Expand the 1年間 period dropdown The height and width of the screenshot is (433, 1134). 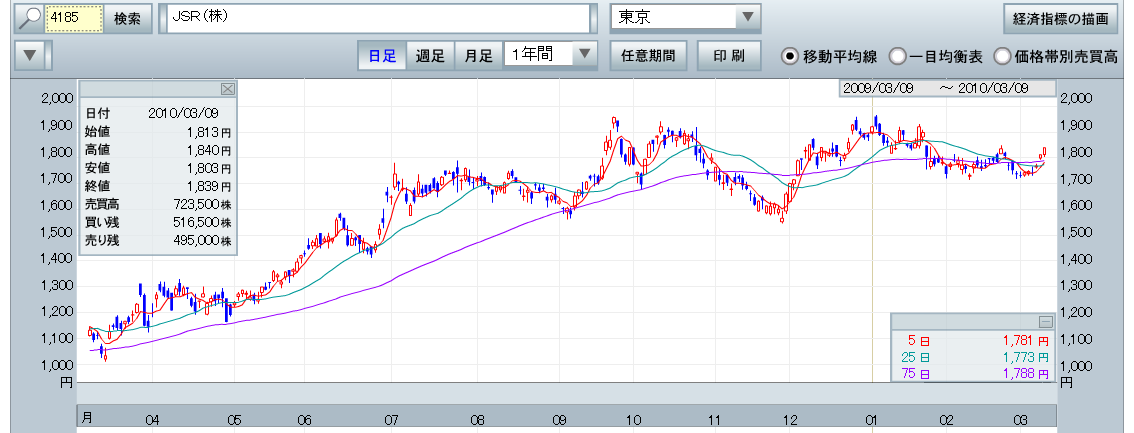click(586, 54)
